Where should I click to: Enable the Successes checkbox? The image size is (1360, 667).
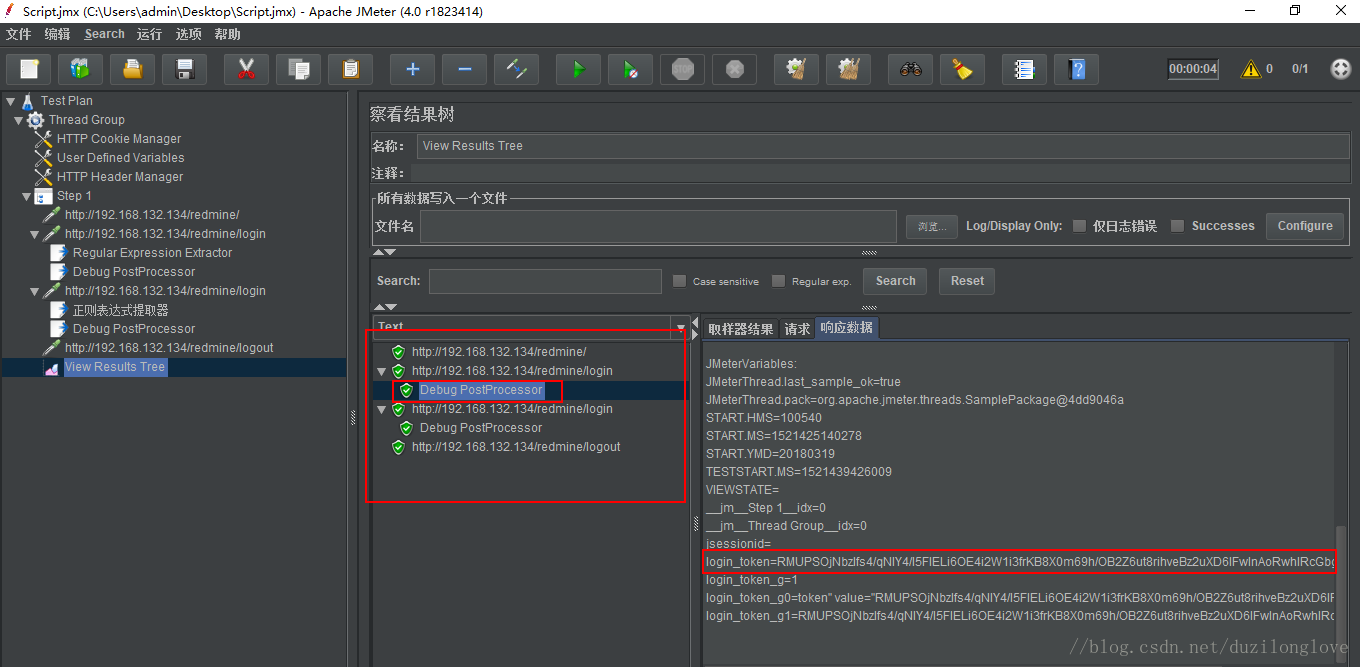[x=1177, y=226]
